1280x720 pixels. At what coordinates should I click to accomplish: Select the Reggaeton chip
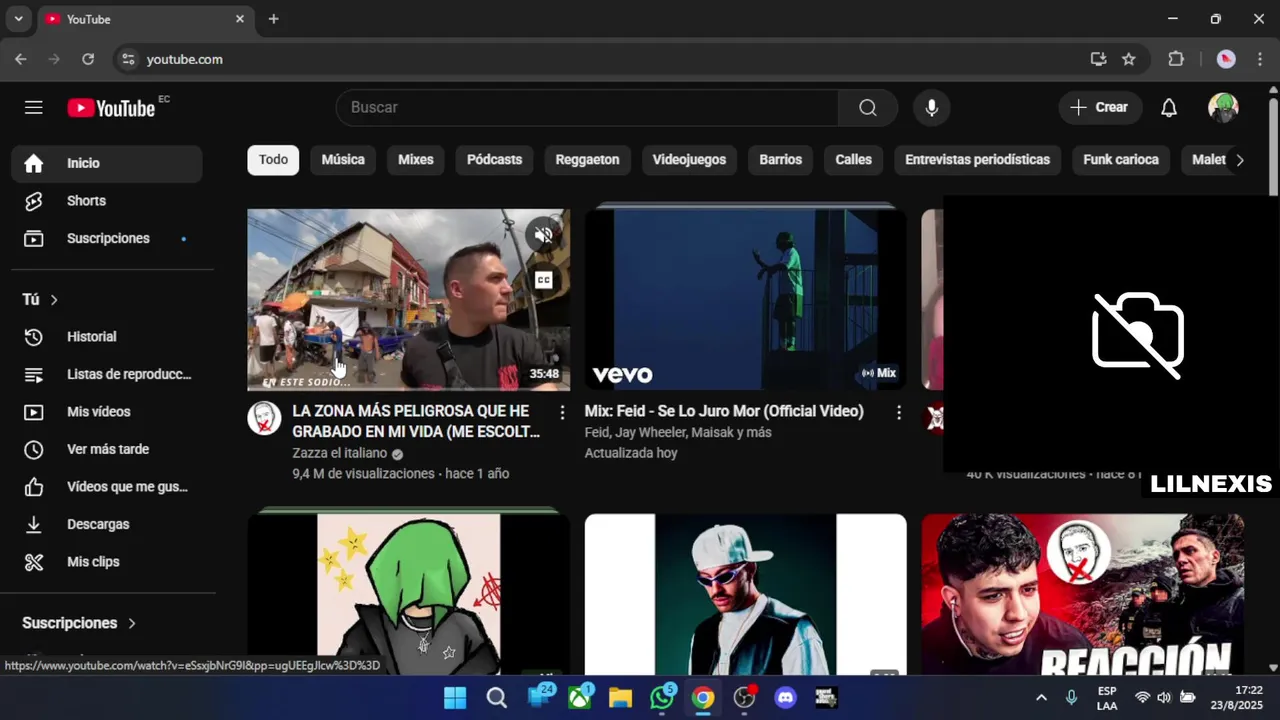[x=587, y=160]
